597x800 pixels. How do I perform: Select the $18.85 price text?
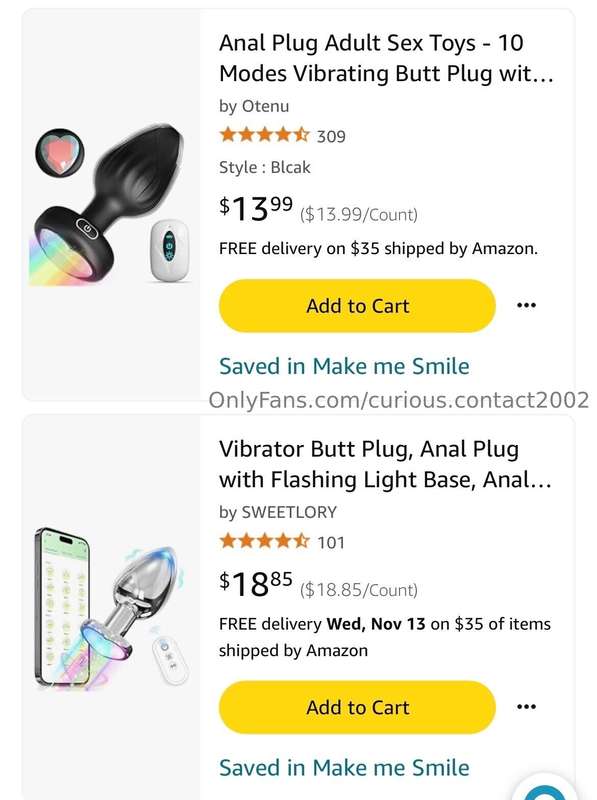tap(256, 584)
